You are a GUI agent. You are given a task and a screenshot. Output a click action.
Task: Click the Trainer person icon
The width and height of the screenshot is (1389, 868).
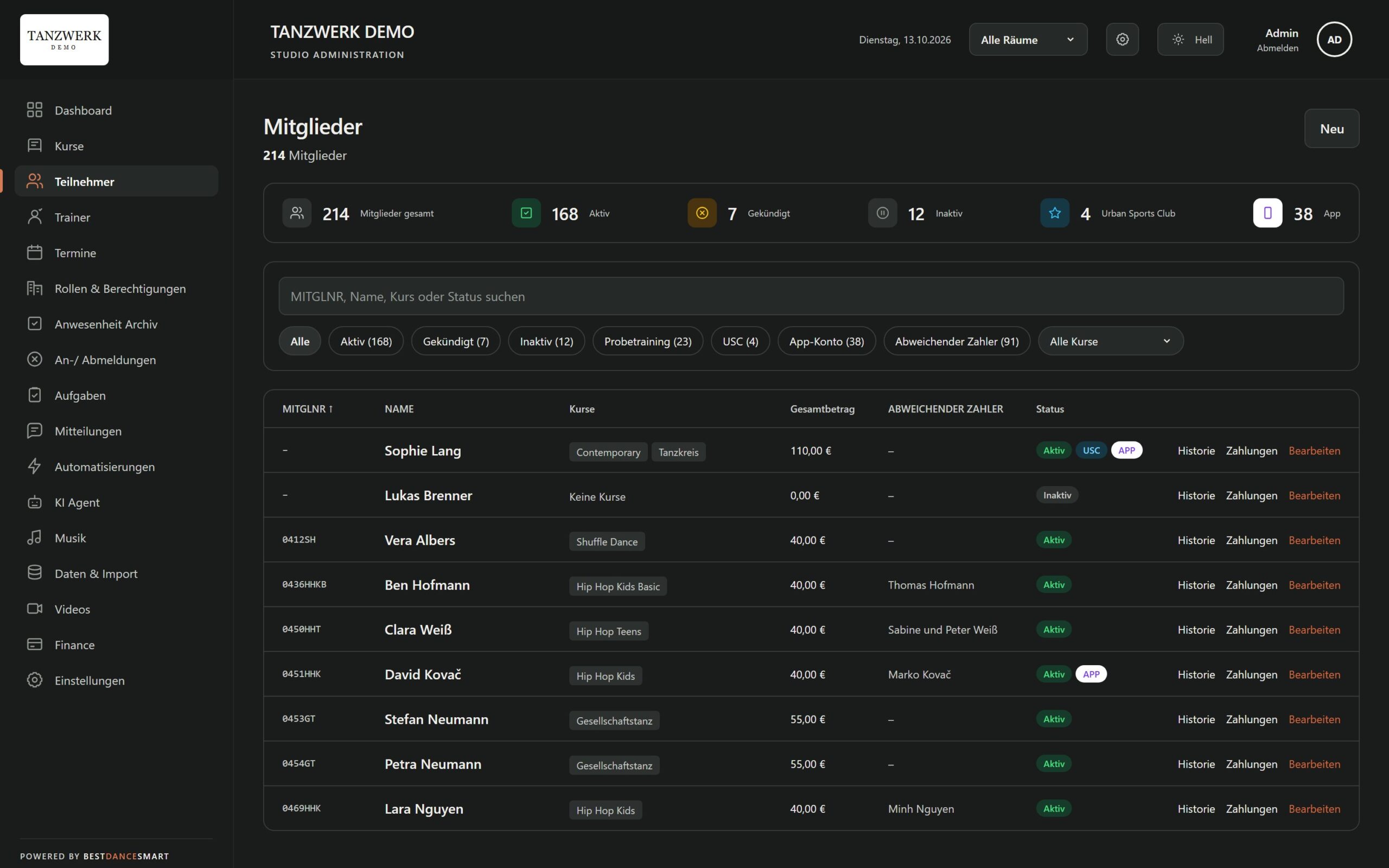34,216
